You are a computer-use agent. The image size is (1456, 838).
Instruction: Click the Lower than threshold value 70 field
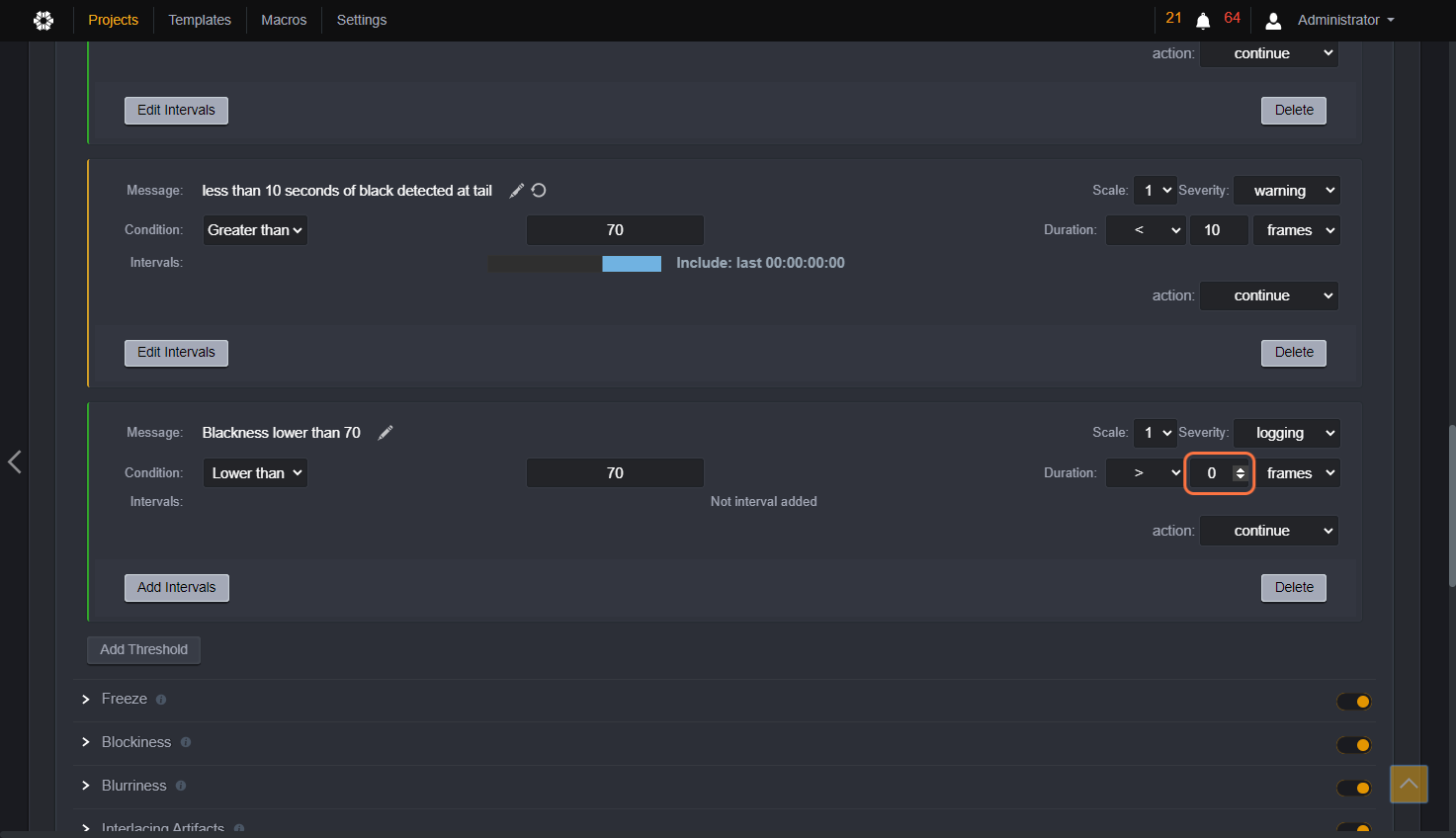tap(615, 473)
